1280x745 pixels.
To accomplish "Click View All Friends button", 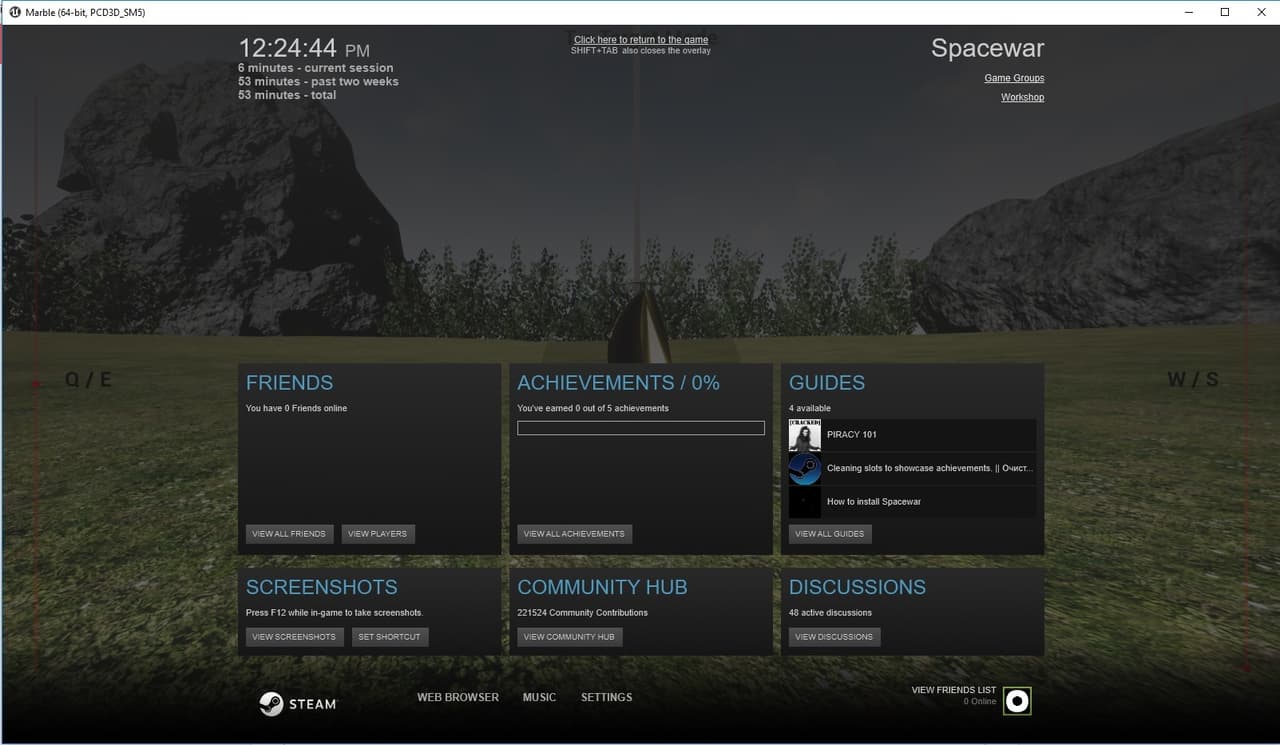I will (289, 534).
